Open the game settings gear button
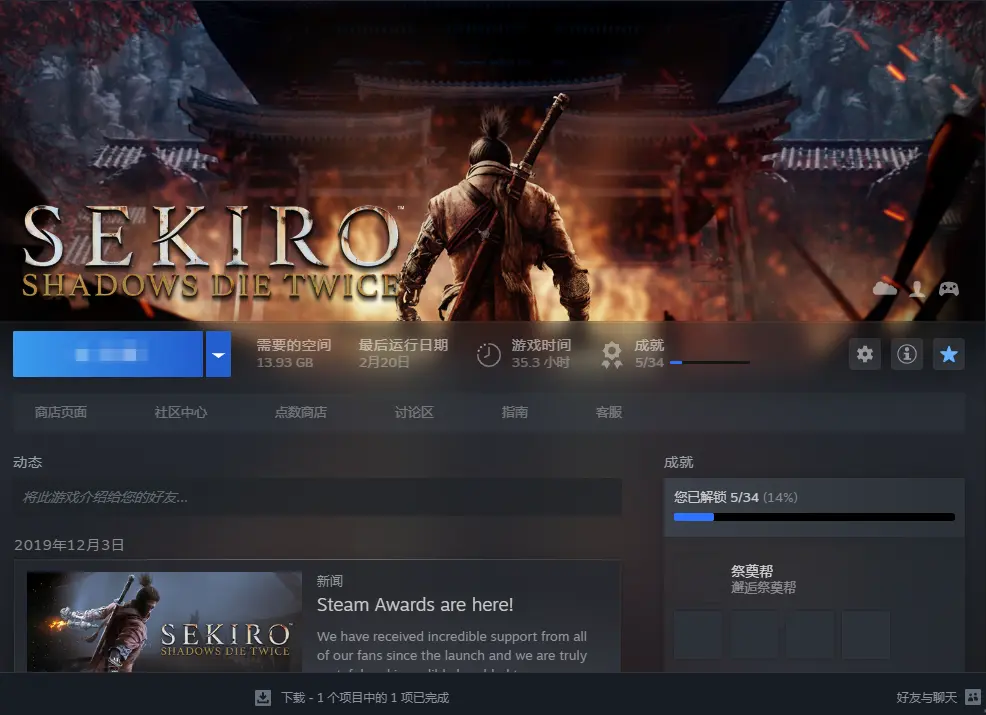This screenshot has width=986, height=715. [x=865, y=354]
